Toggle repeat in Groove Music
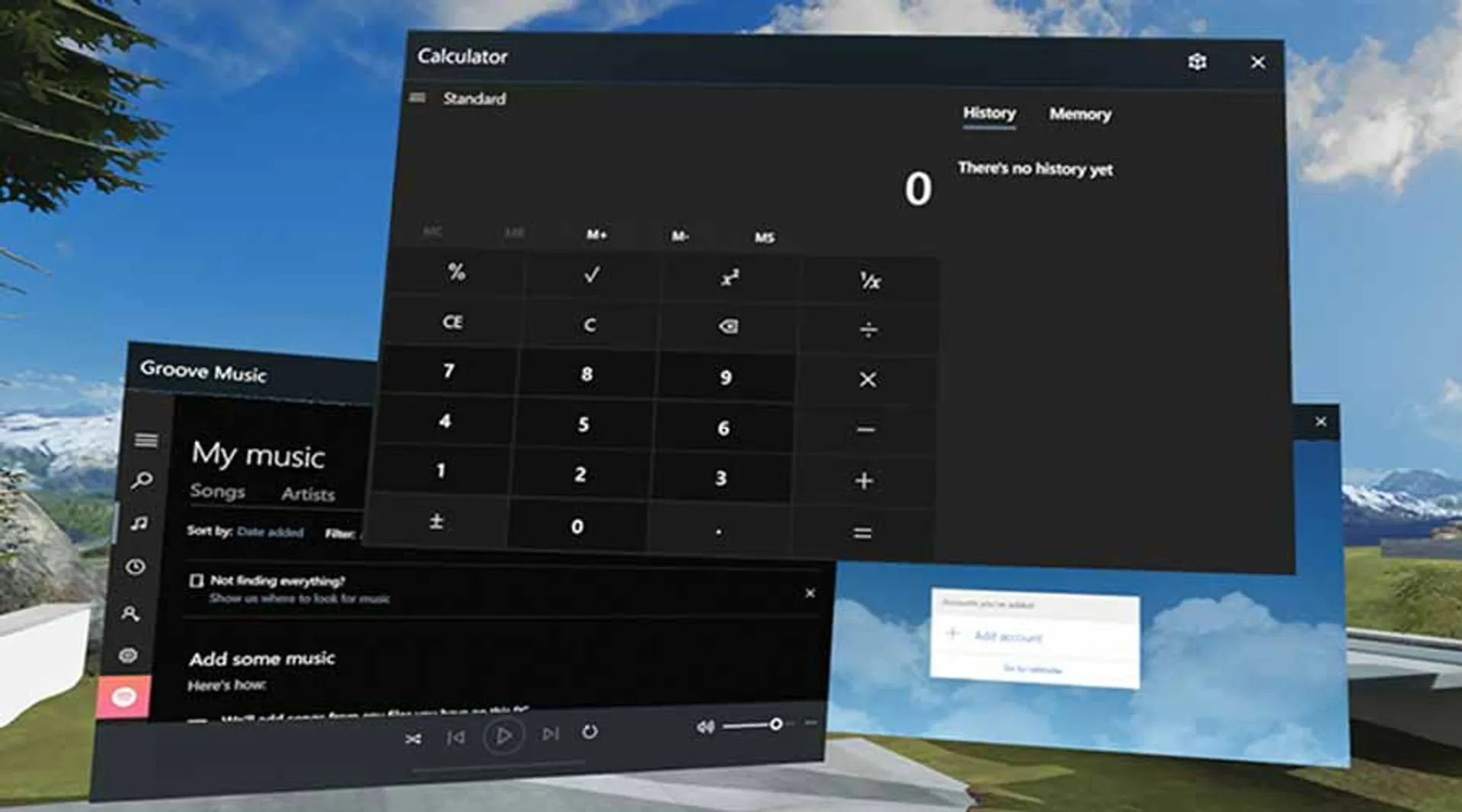The image size is (1462, 812). (x=590, y=731)
